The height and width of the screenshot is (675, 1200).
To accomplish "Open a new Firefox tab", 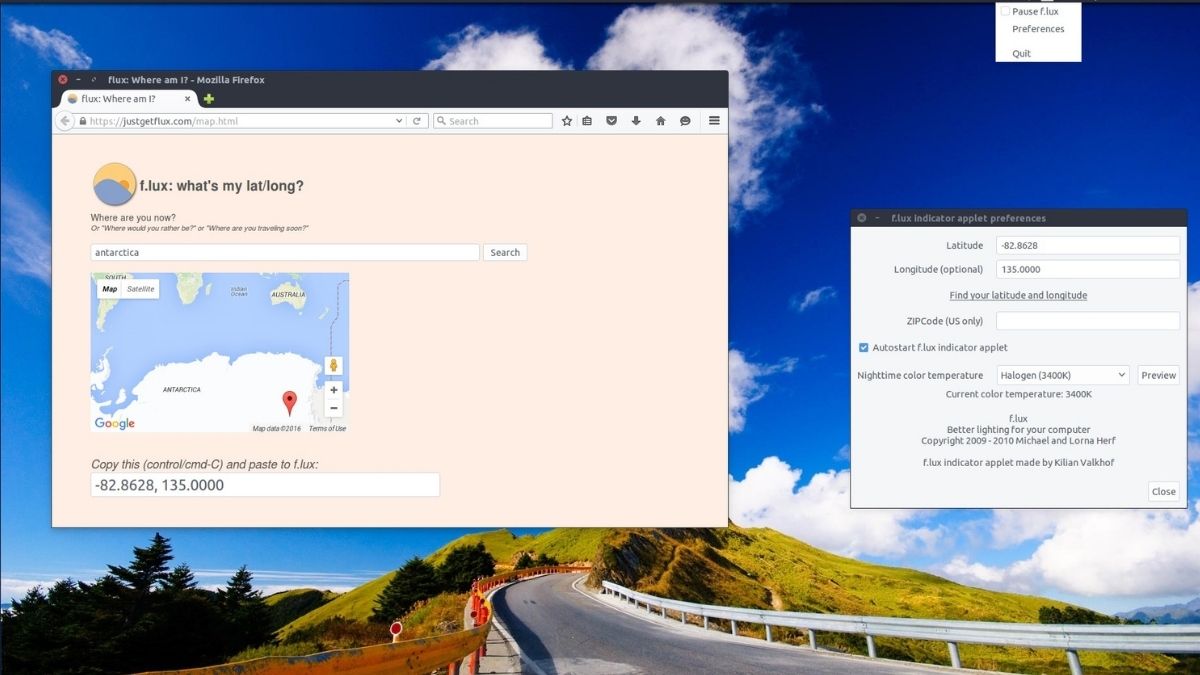I will [209, 99].
